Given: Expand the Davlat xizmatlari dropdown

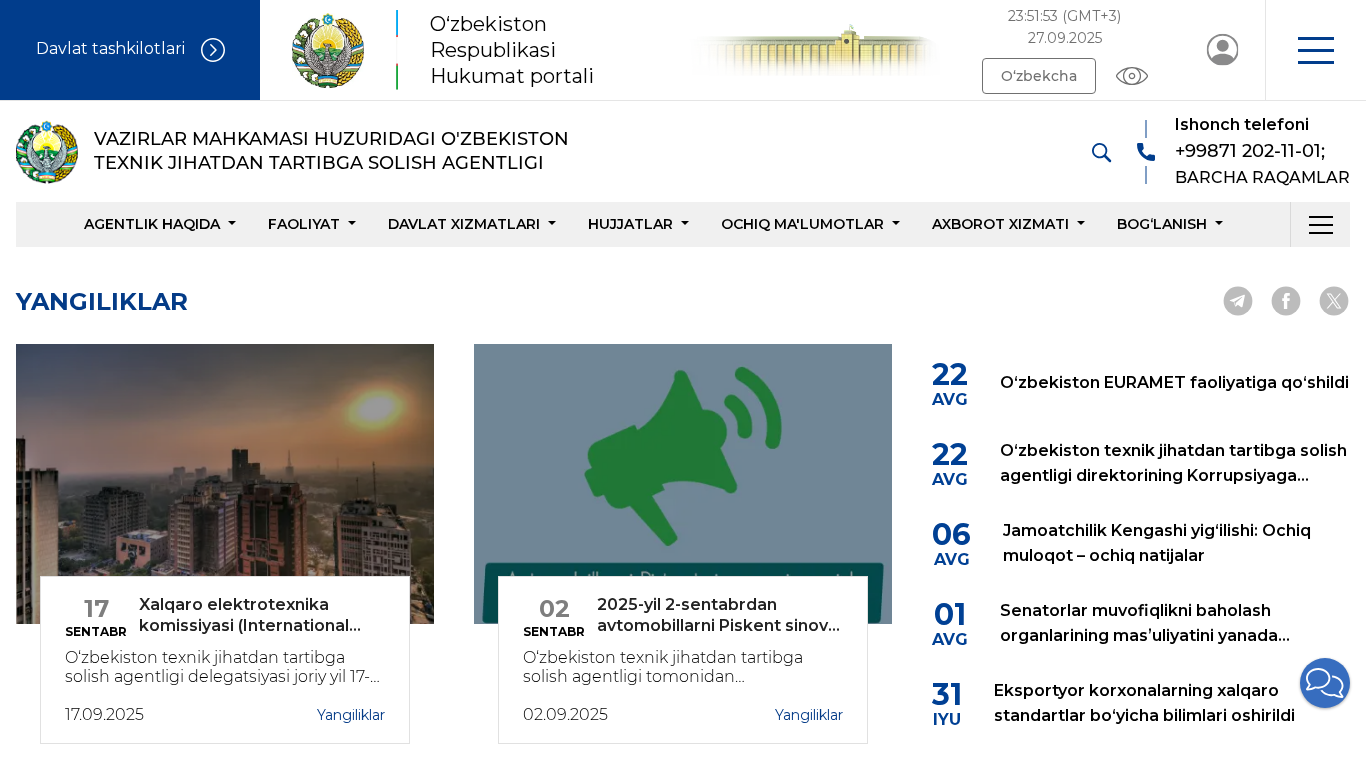Looking at the screenshot, I should click(x=471, y=224).
